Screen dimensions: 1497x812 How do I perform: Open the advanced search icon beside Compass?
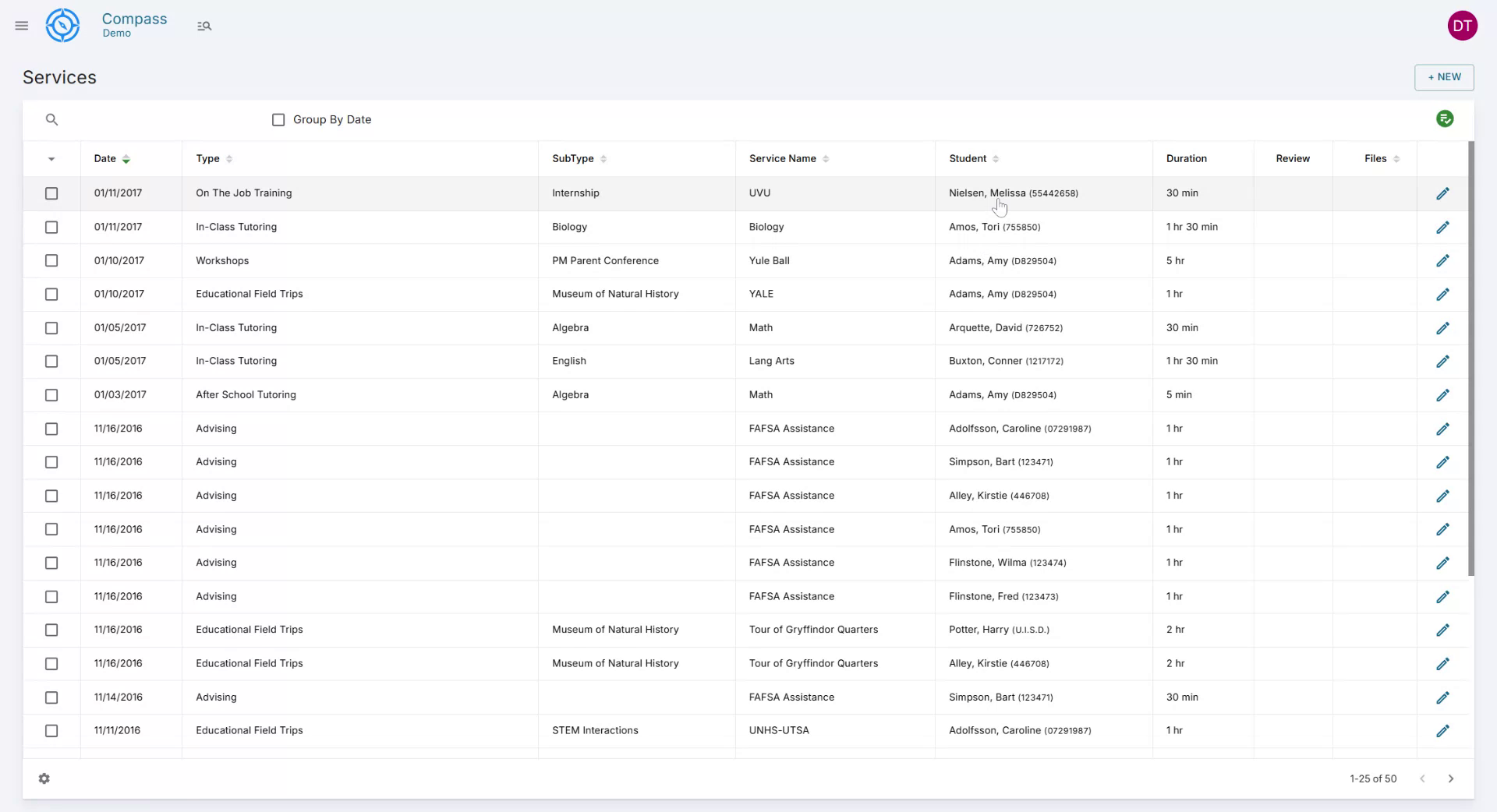tap(204, 26)
